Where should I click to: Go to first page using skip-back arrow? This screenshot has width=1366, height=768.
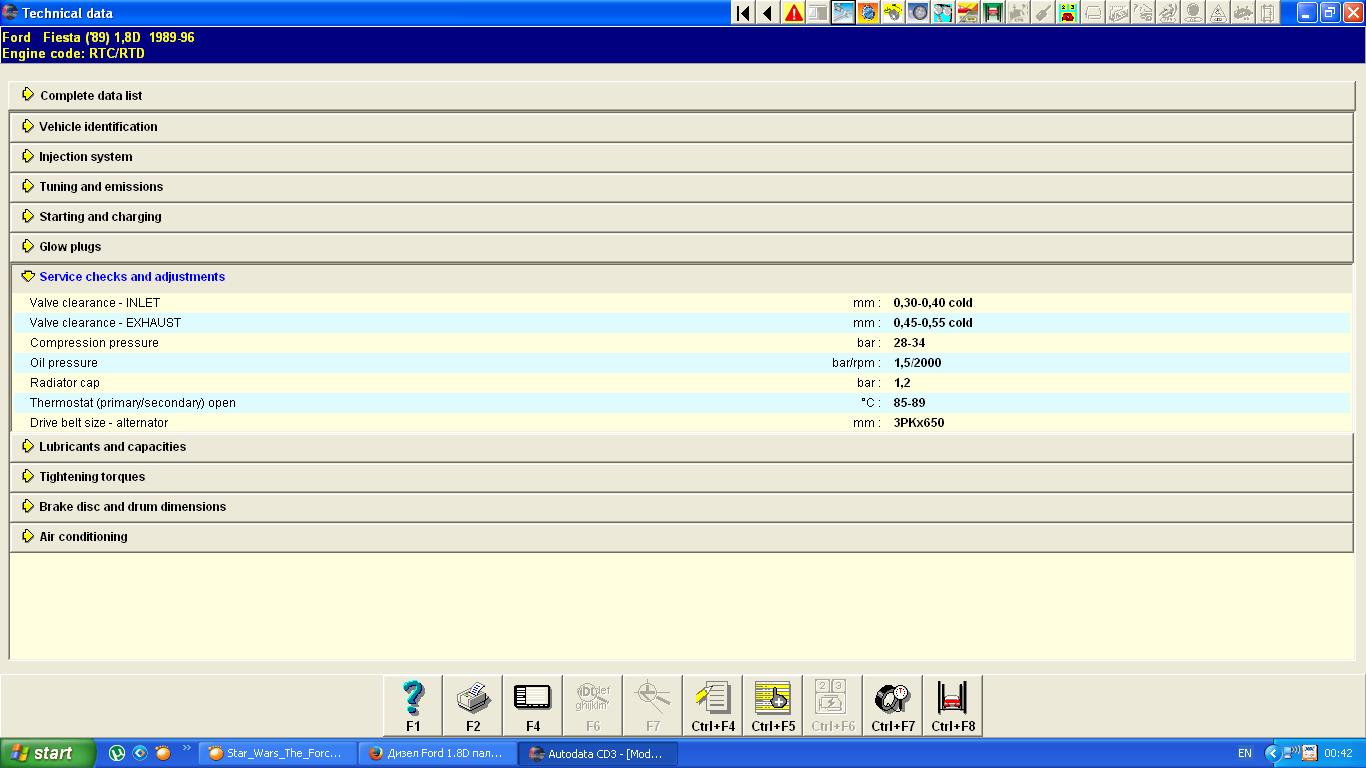(x=743, y=13)
